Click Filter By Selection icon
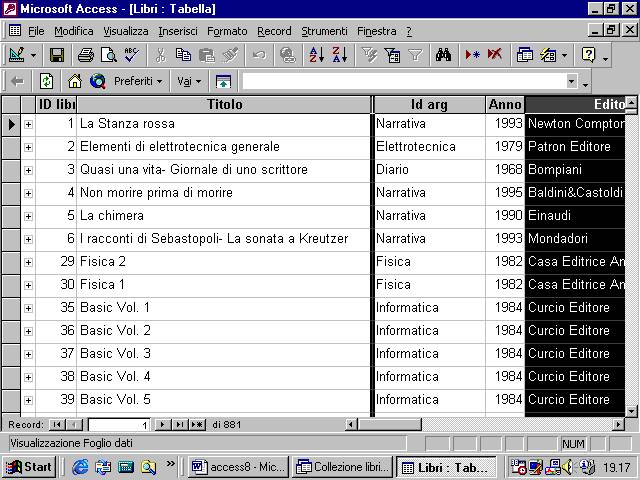This screenshot has width=640, height=480. pos(369,55)
